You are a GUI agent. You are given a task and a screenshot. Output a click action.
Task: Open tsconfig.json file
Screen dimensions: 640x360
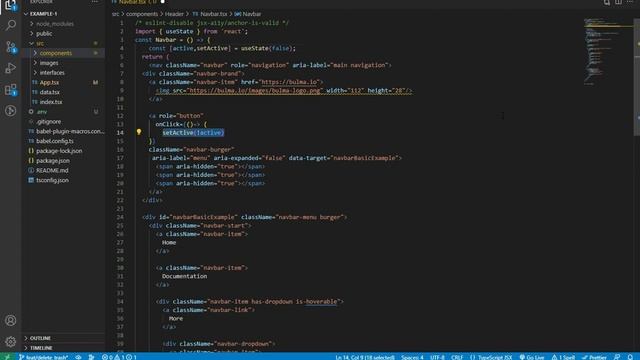point(63,180)
